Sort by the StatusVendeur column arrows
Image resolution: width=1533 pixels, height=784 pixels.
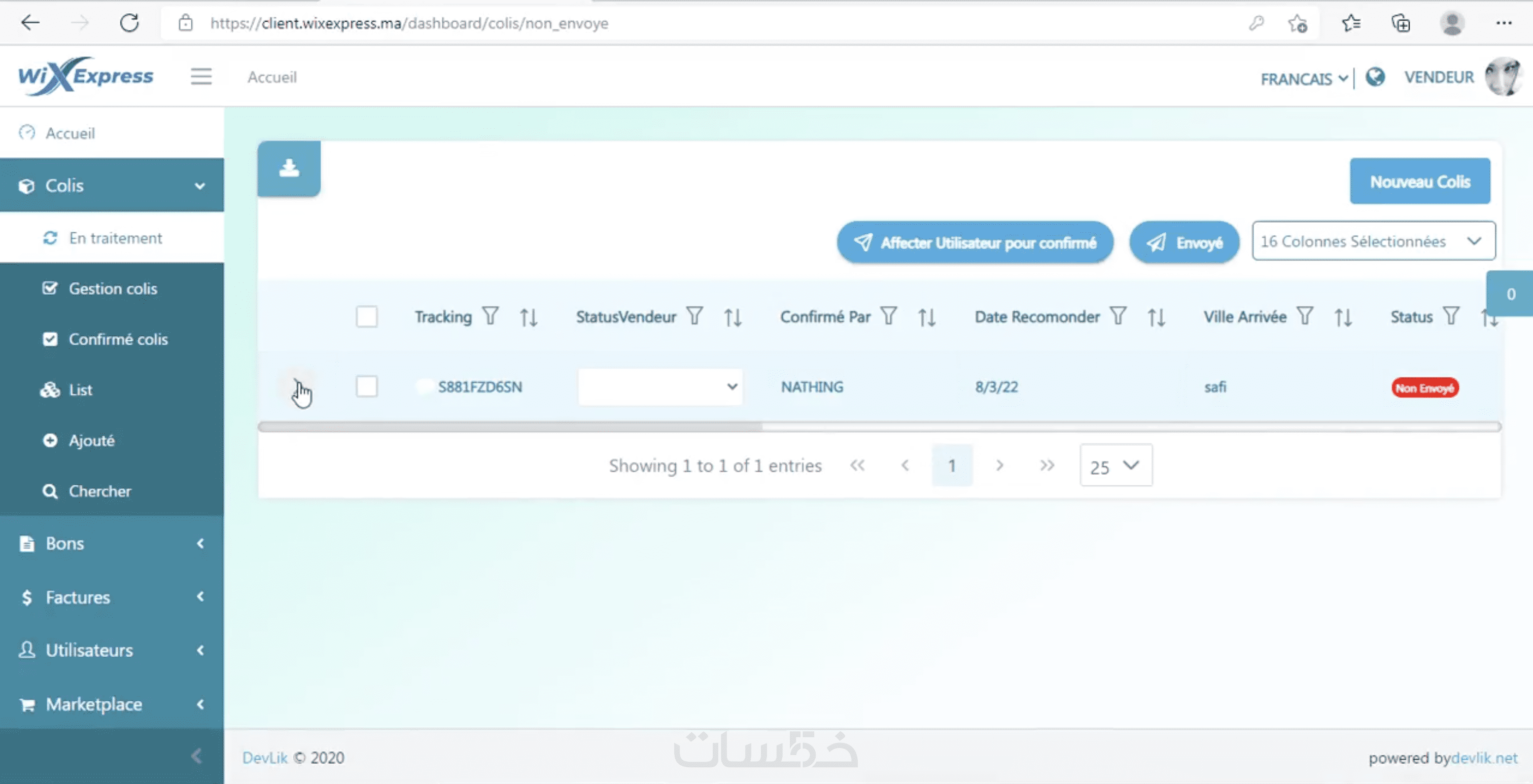click(733, 317)
